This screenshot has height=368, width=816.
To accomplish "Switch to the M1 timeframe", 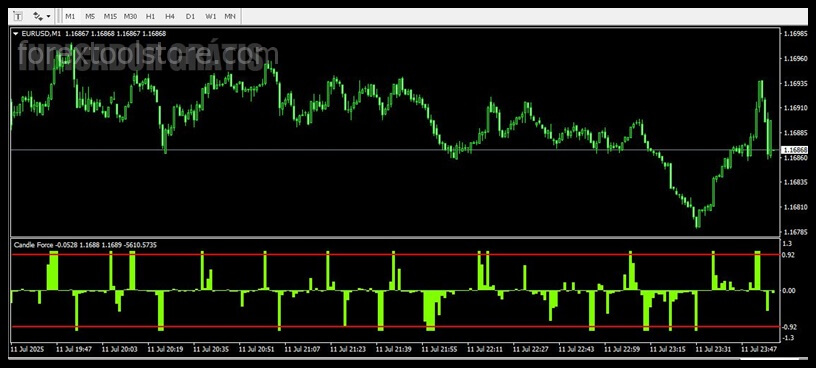I will [70, 16].
